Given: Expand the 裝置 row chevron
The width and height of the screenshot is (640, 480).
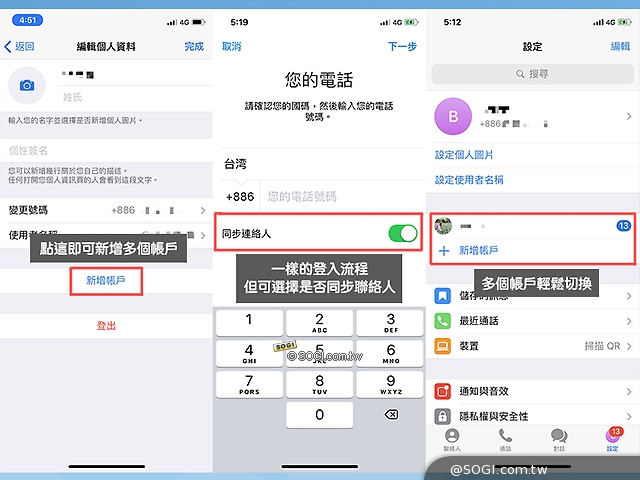Looking at the screenshot, I should (629, 346).
